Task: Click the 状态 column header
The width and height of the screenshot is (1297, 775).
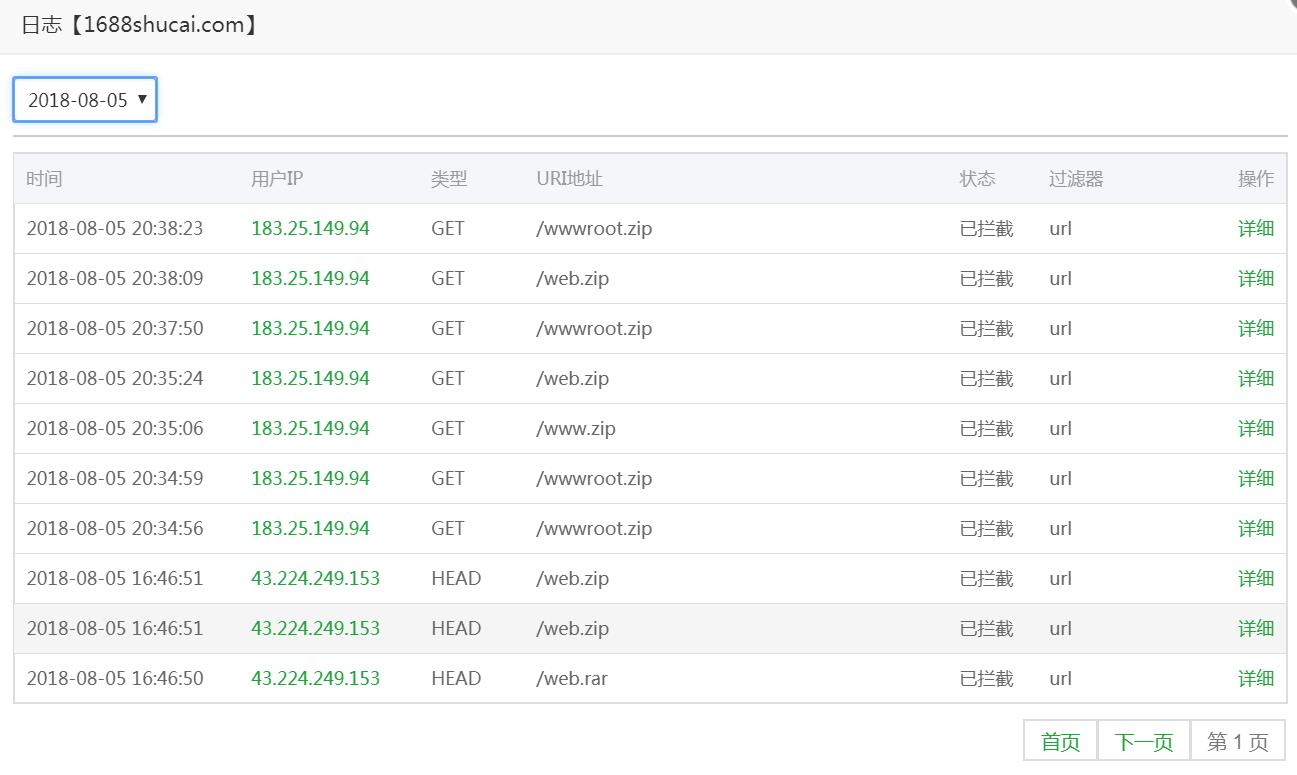Action: (977, 179)
